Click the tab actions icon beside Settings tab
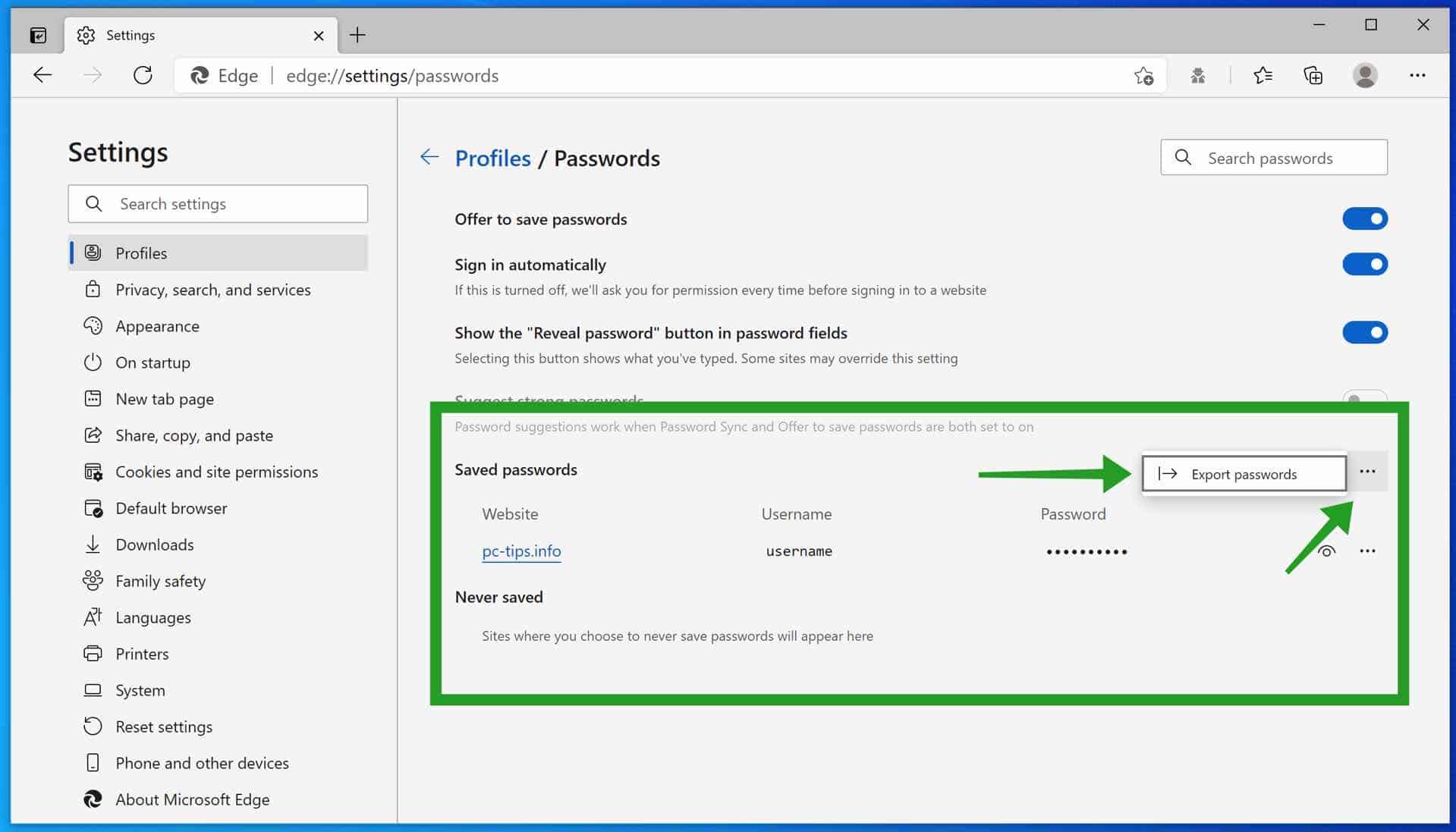The image size is (1456, 832). [x=38, y=35]
